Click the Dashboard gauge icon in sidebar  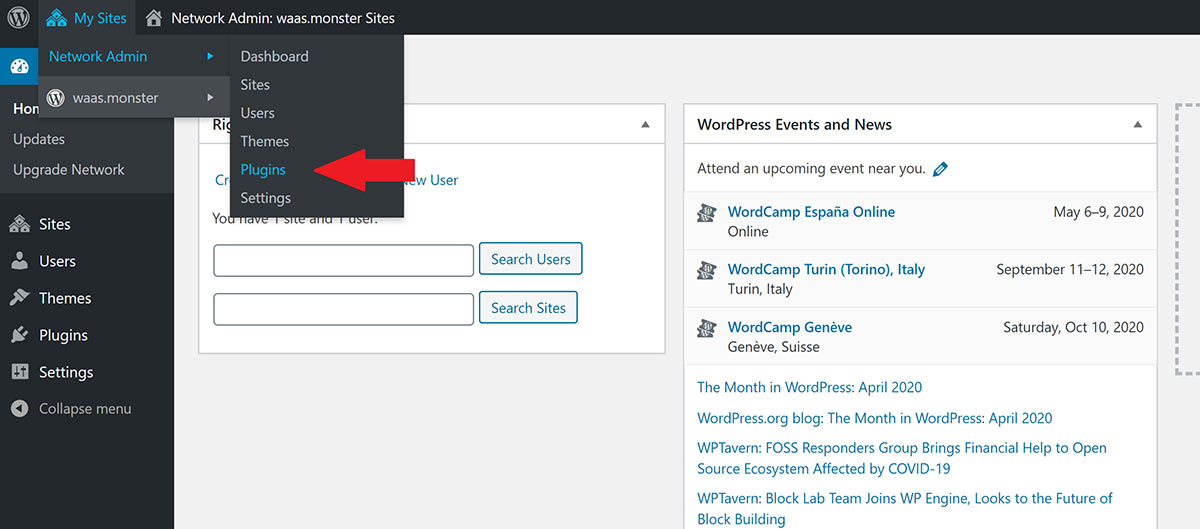click(19, 67)
